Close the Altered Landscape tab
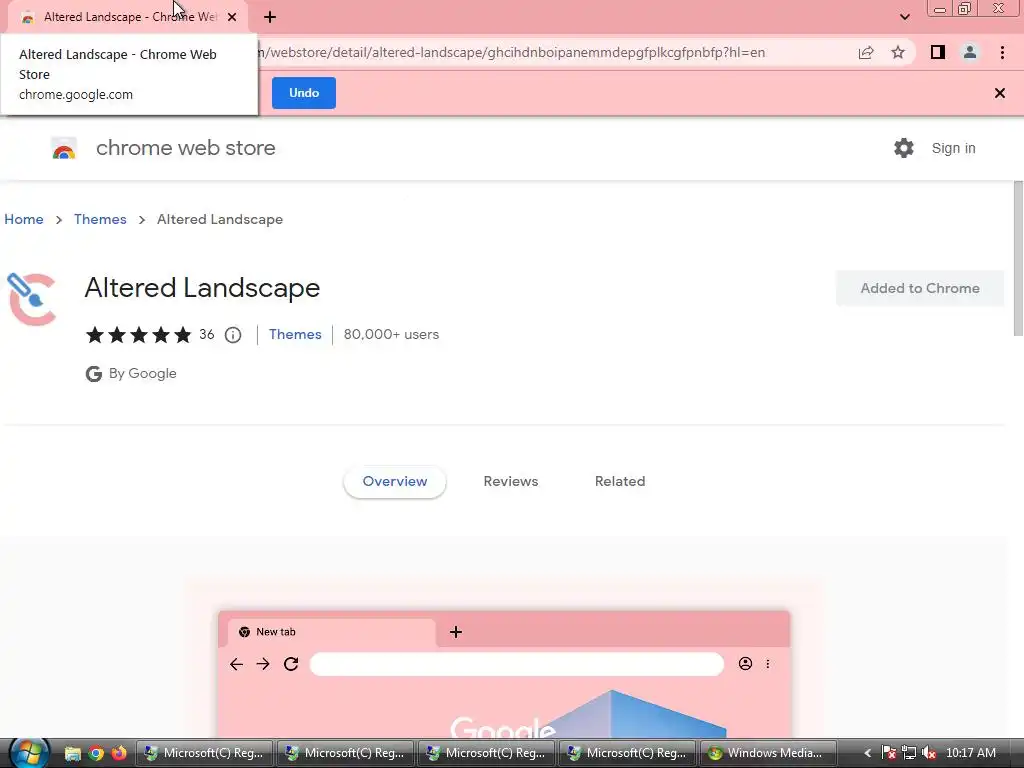The width and height of the screenshot is (1024, 768). [x=232, y=17]
